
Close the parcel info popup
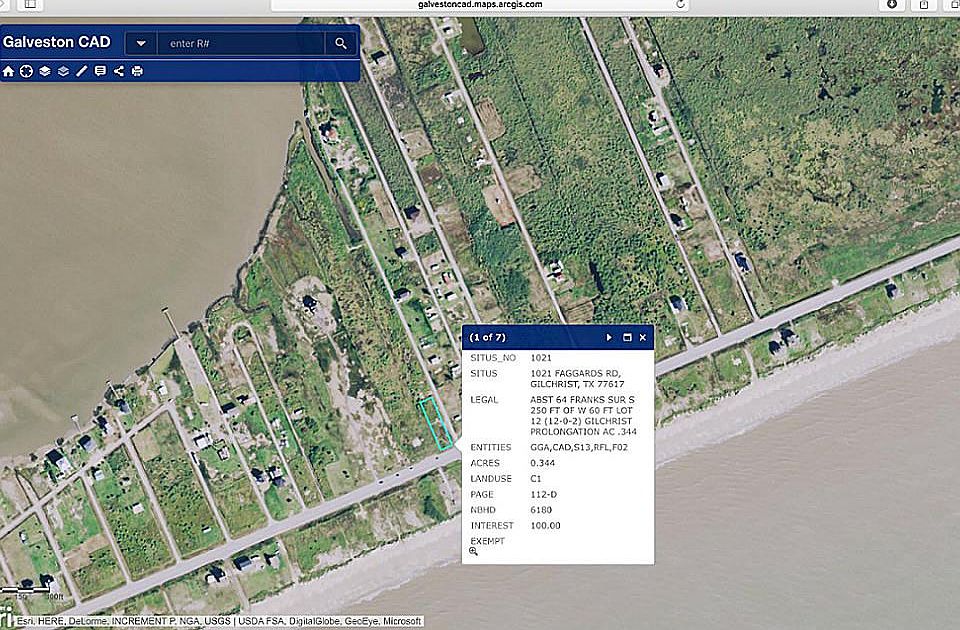tap(643, 338)
